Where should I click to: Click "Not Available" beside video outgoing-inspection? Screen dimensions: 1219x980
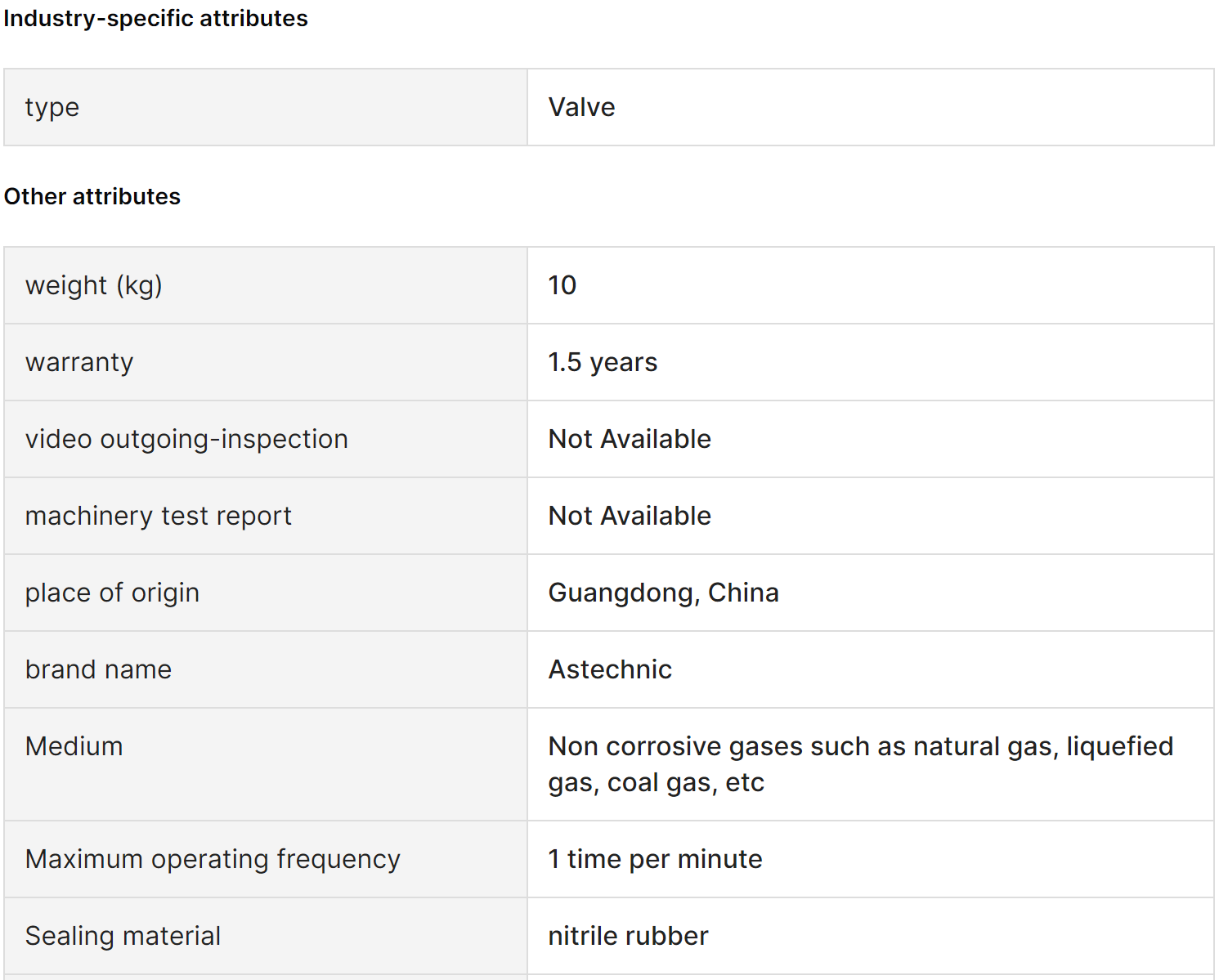click(x=630, y=439)
